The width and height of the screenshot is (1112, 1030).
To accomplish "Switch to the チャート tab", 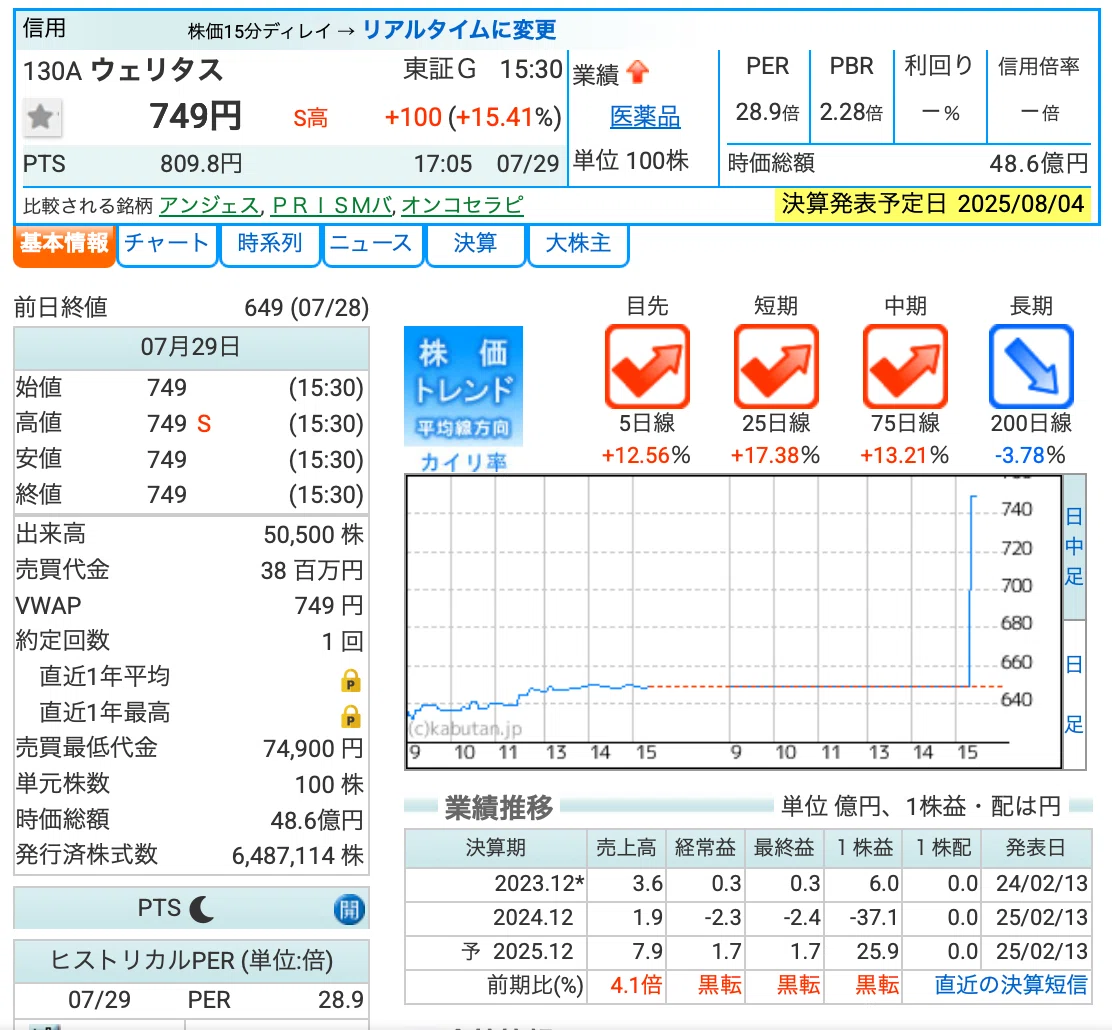I will (167, 245).
